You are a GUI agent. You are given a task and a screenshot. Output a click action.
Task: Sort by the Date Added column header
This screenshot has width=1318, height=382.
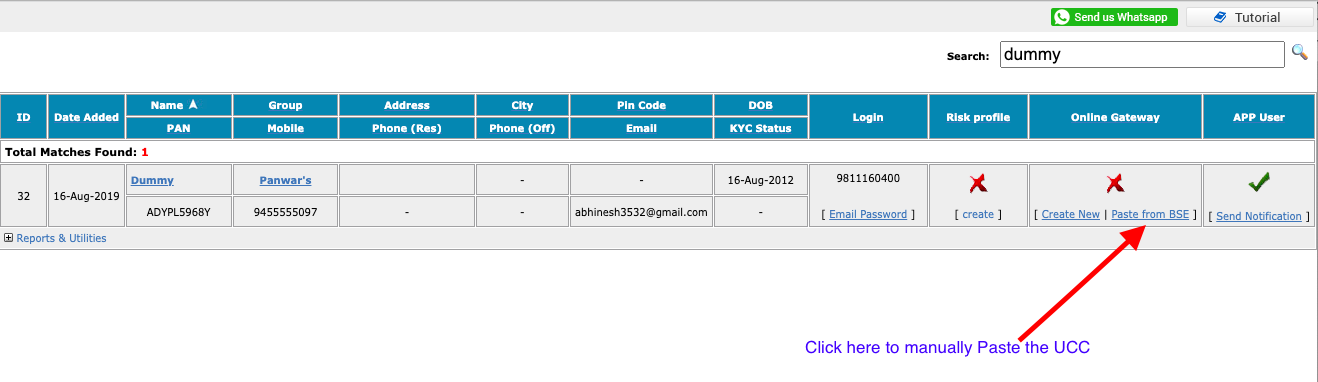(x=86, y=117)
